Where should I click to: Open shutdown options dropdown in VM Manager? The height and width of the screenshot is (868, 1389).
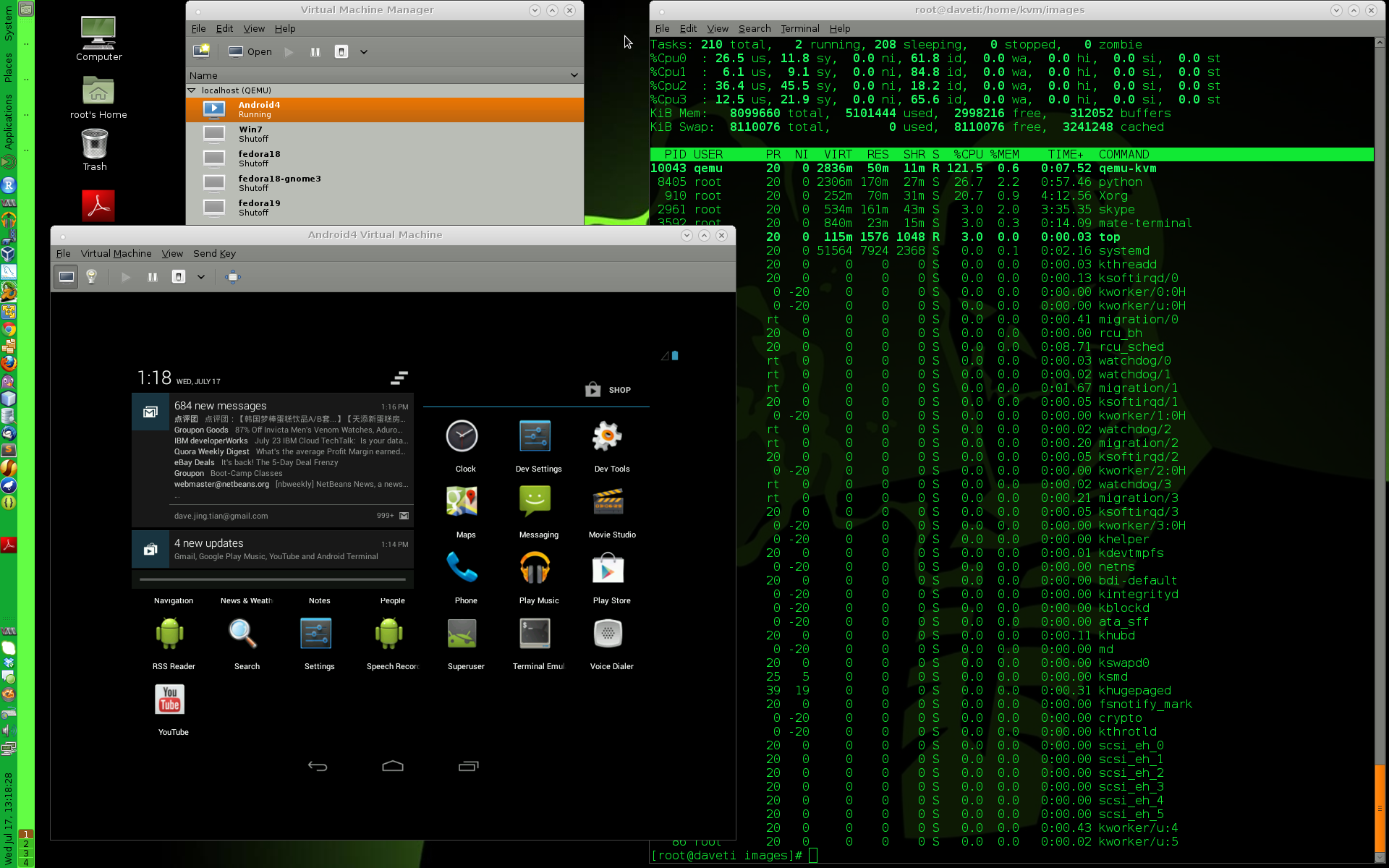pos(364,51)
